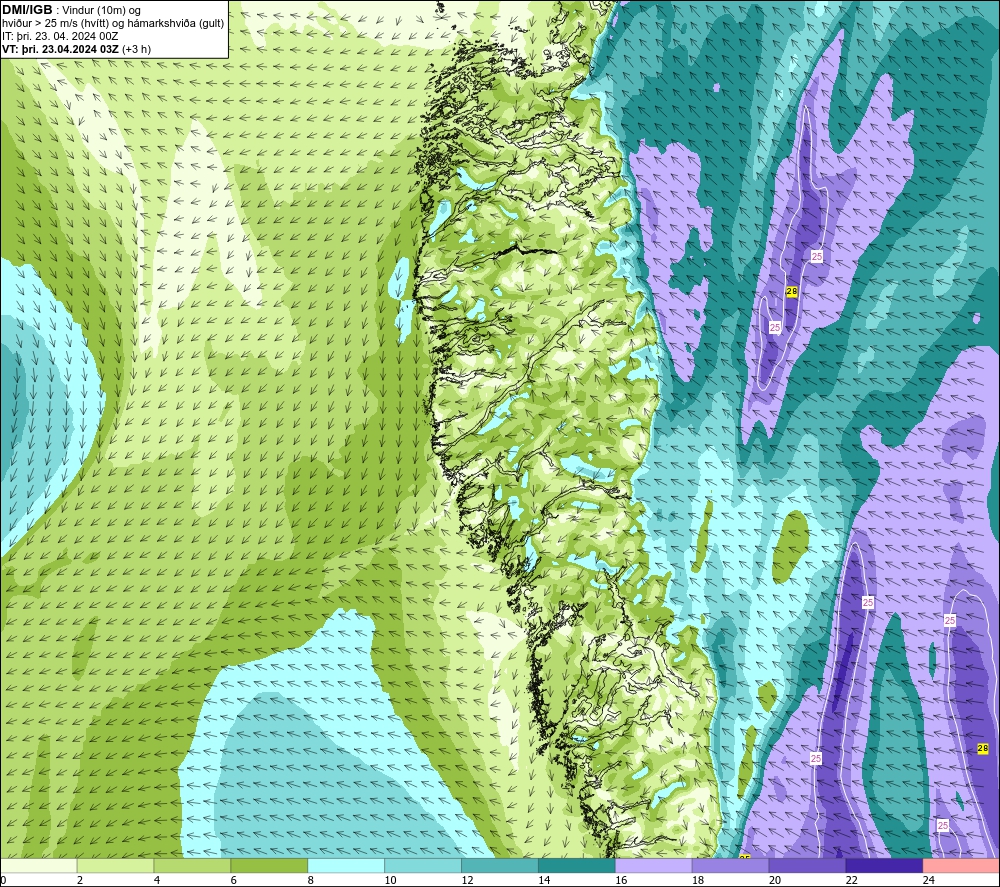The width and height of the screenshot is (1000, 887).
Task: Click the yellow 28 gust label between two 25 labels
Action: point(792,291)
